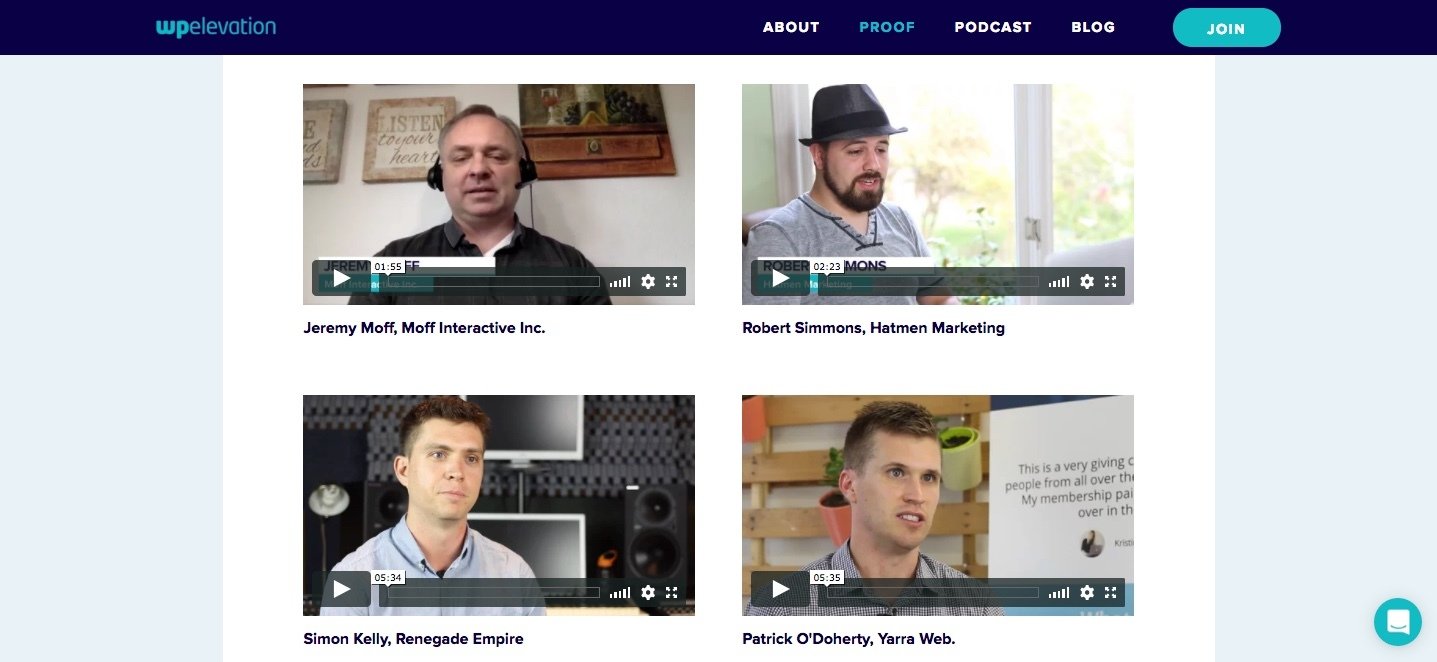Image resolution: width=1437 pixels, height=662 pixels.
Task: Play the Jeremy Moff video
Action: tap(341, 278)
